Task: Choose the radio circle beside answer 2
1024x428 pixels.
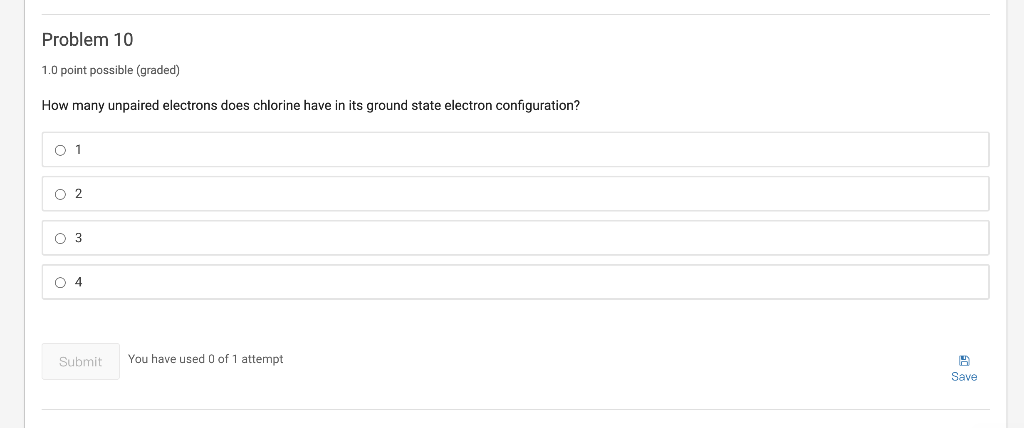Action: pyautogui.click(x=61, y=194)
